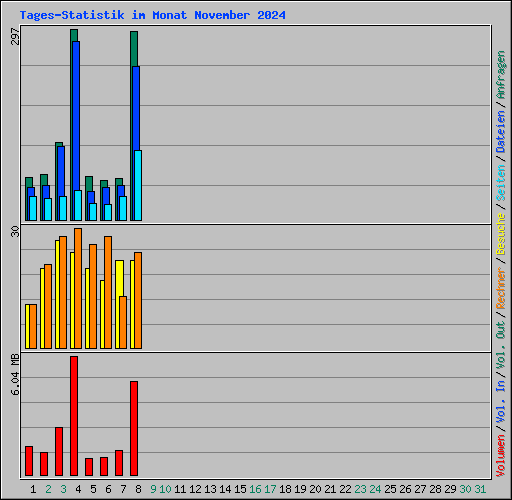Click the blue Dateien bar for day 3
The height and width of the screenshot is (500, 512).
61,171
